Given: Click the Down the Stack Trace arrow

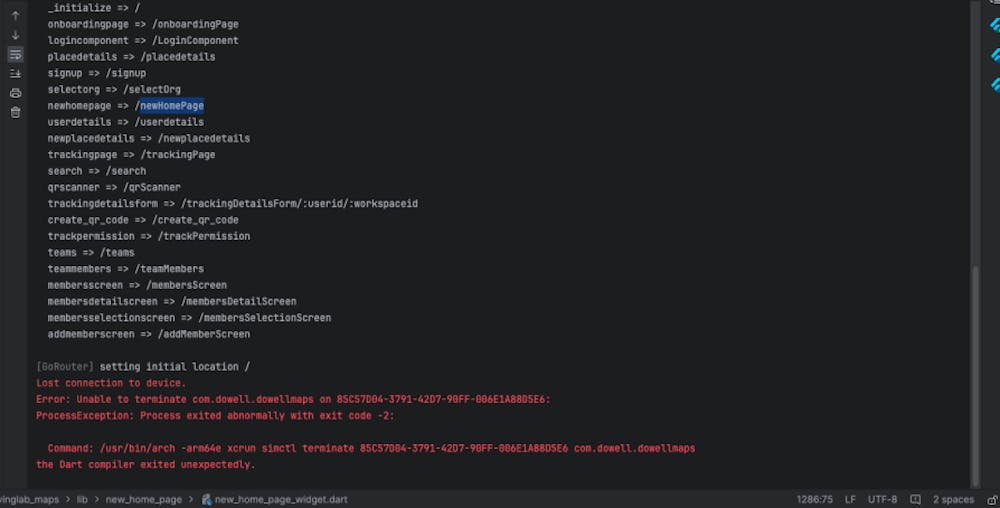Looking at the screenshot, I should (15, 35).
